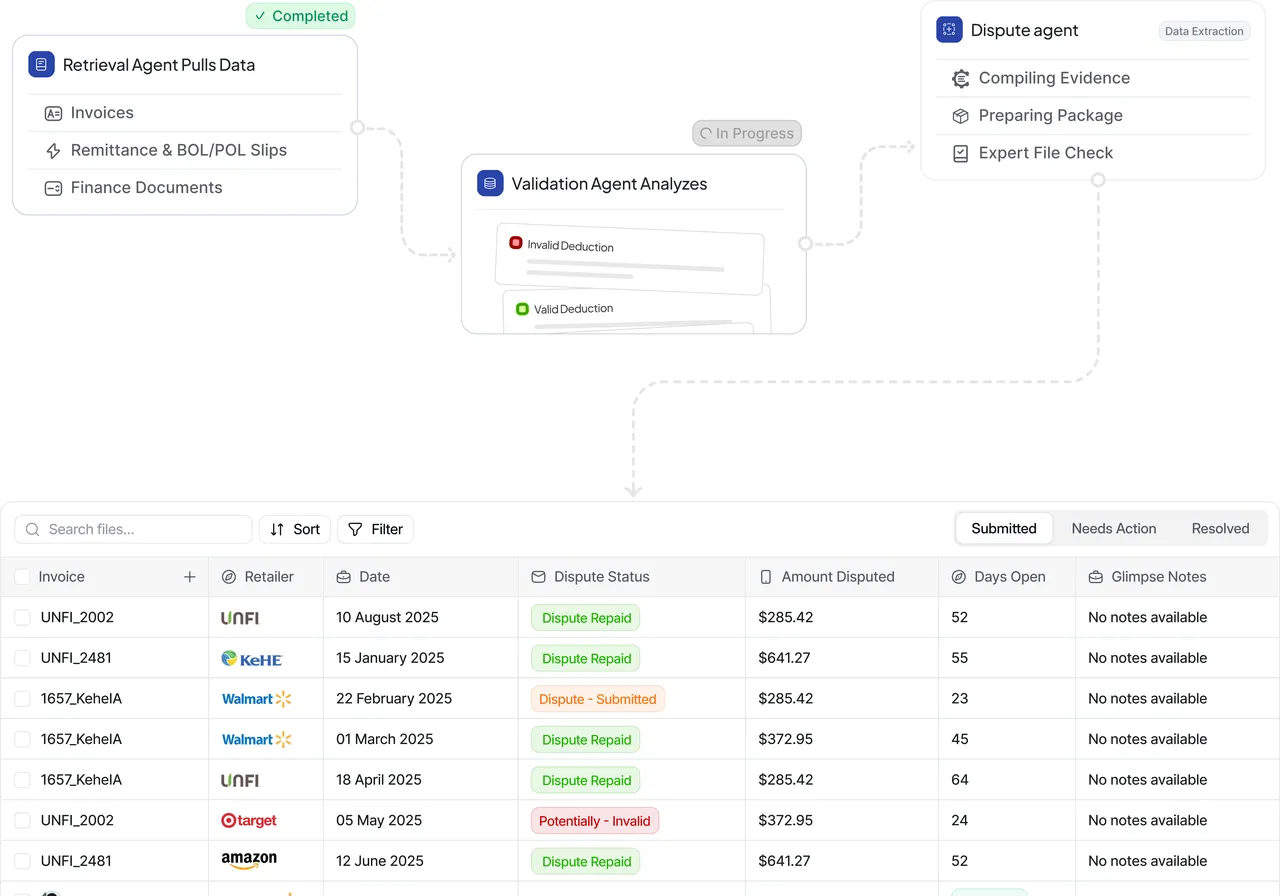Check the box for 05 May 2025 row
The image size is (1280, 896).
tap(22, 820)
